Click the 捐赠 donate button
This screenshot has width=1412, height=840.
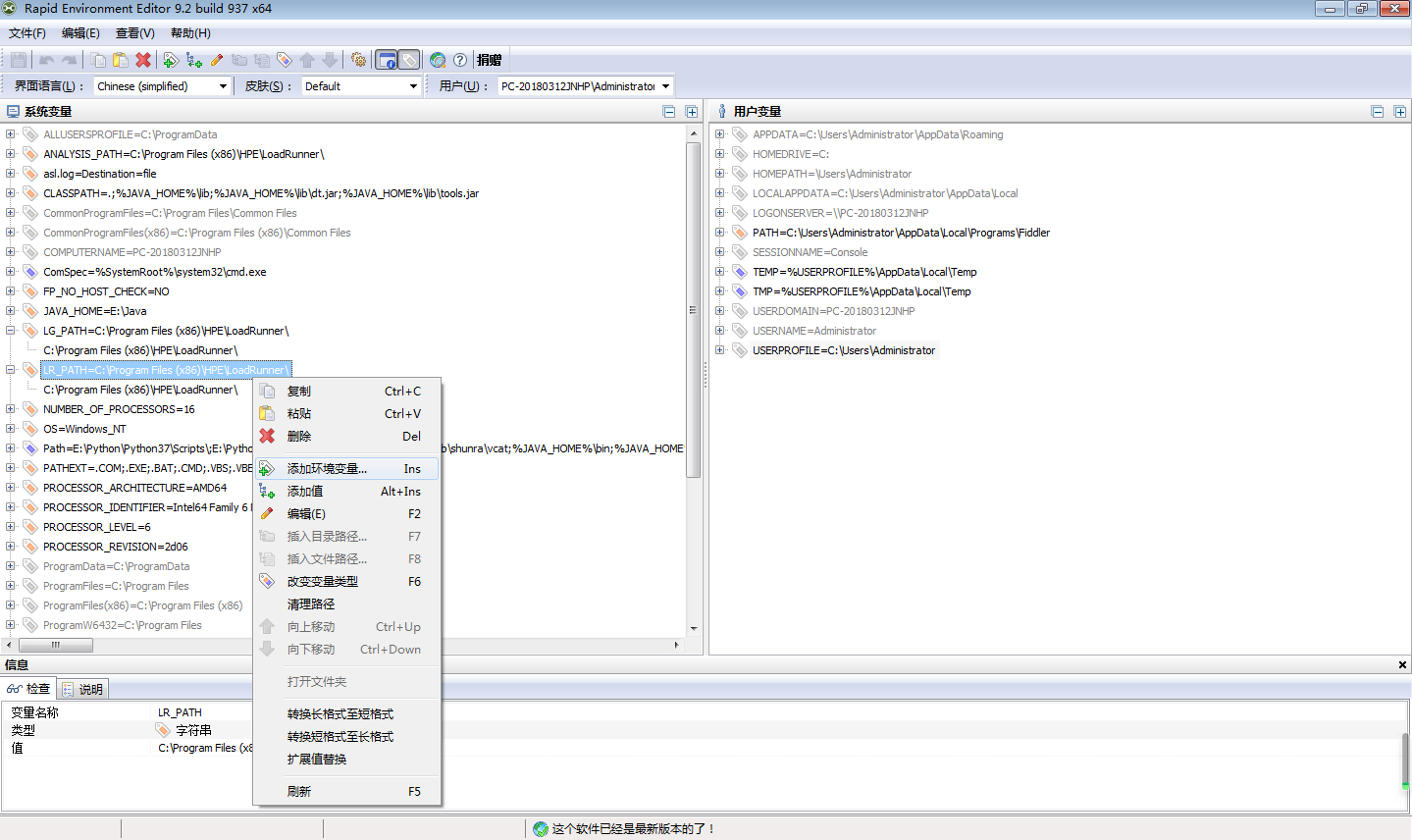point(490,59)
